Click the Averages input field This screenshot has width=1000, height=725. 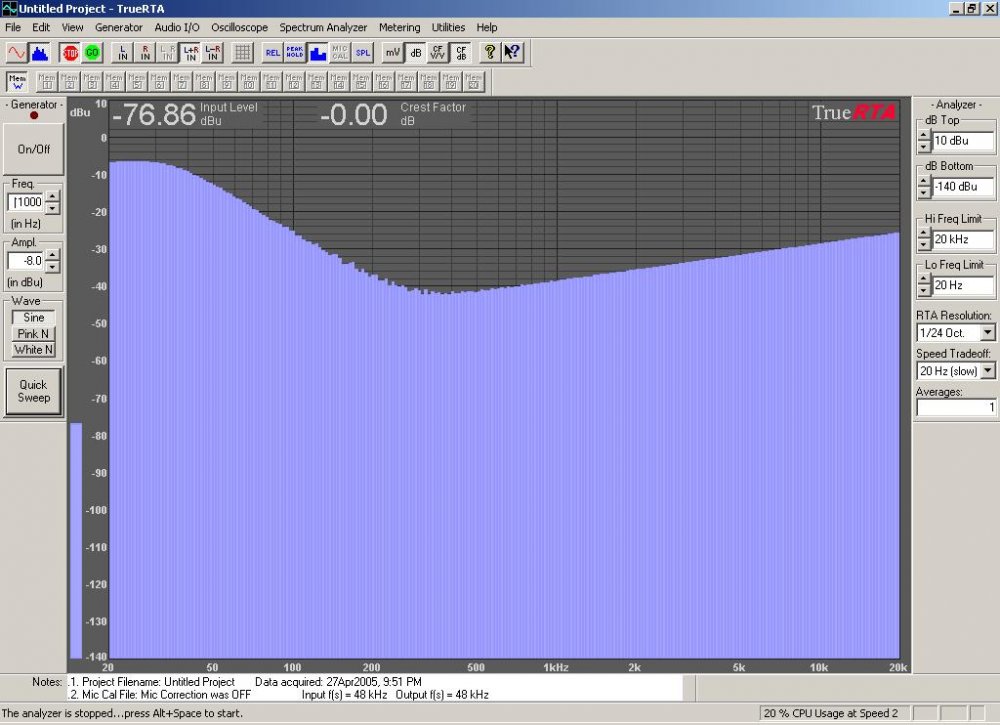coord(956,407)
